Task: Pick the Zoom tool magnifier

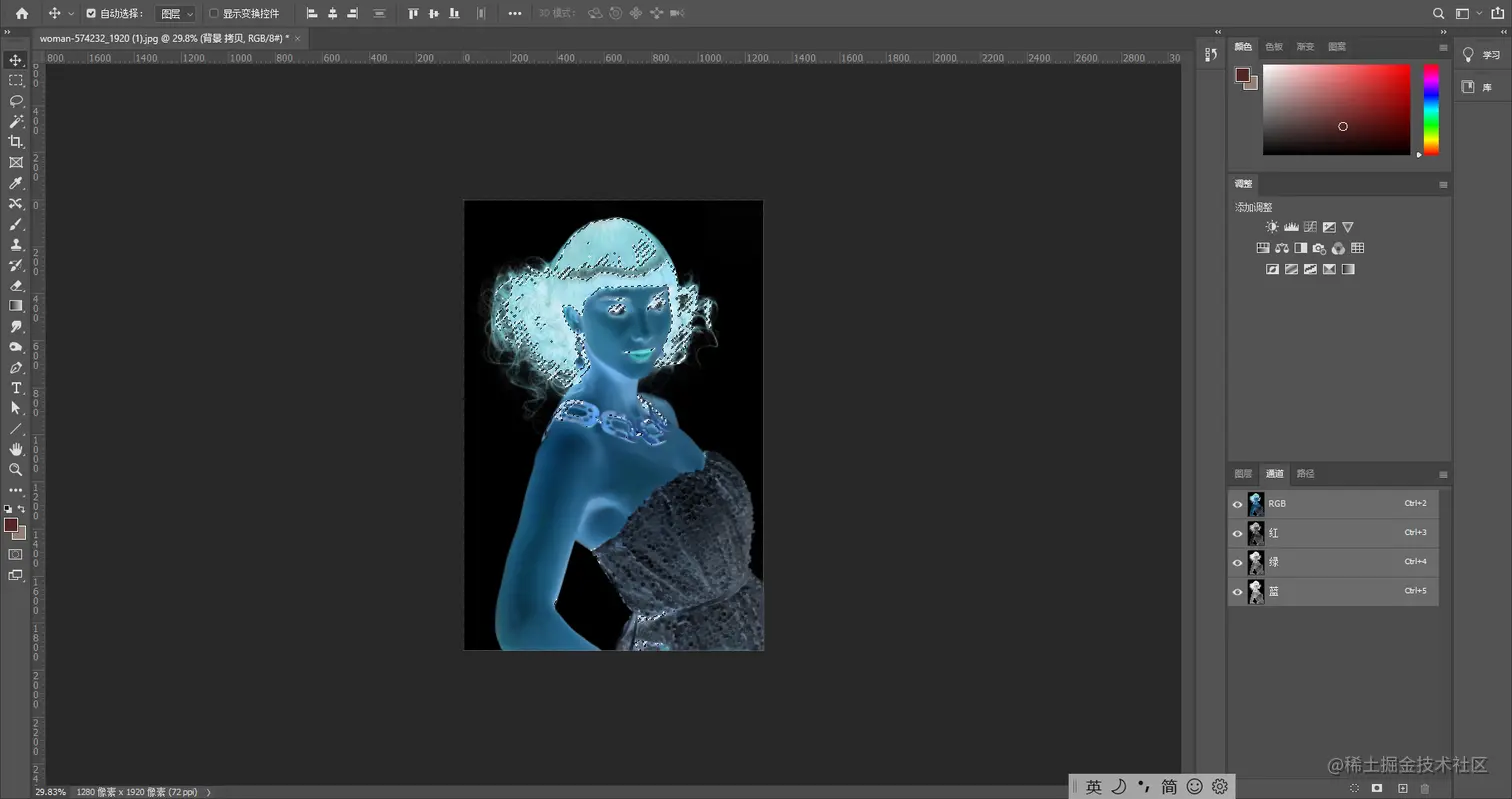Action: pyautogui.click(x=16, y=469)
